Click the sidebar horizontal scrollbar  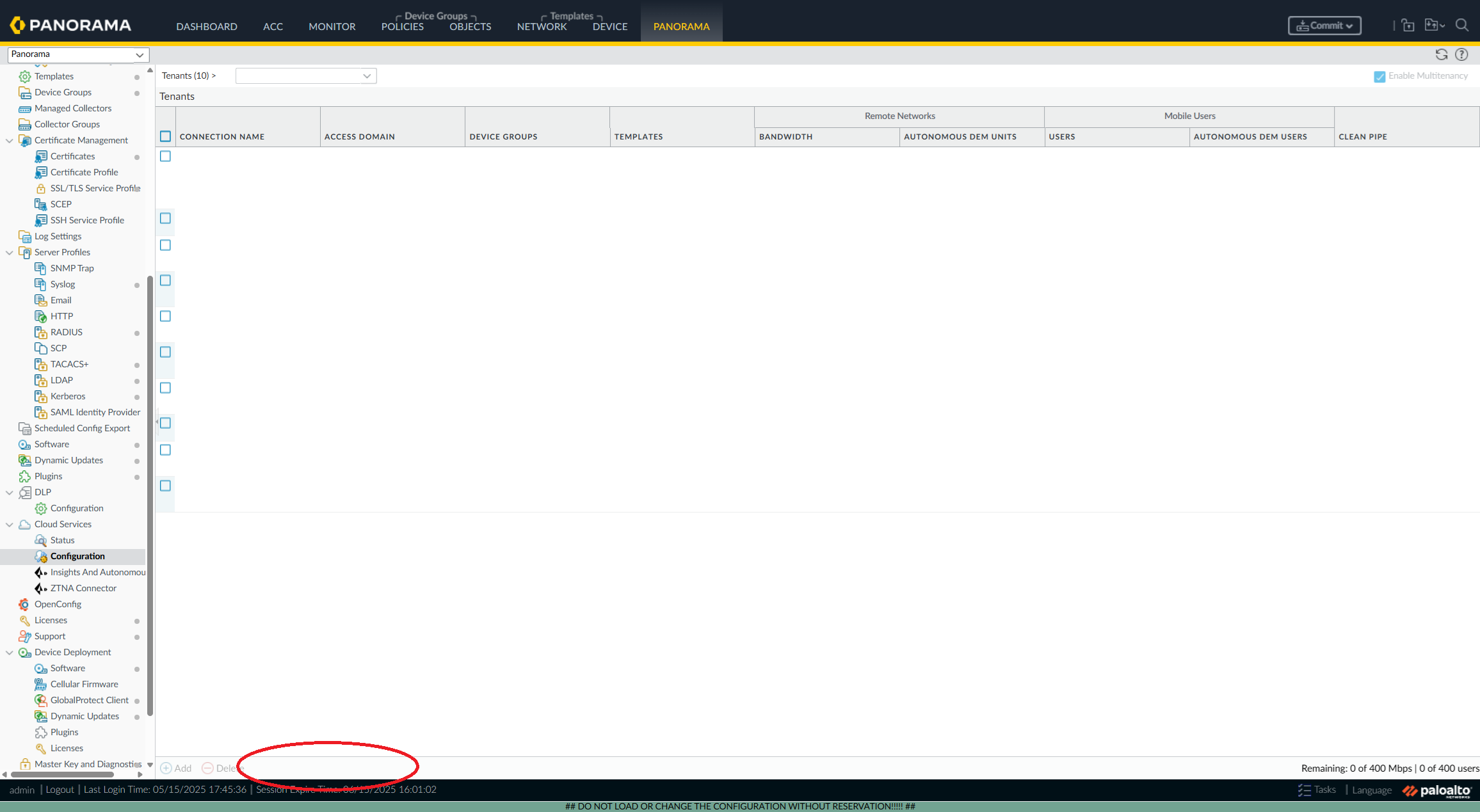click(x=63, y=774)
